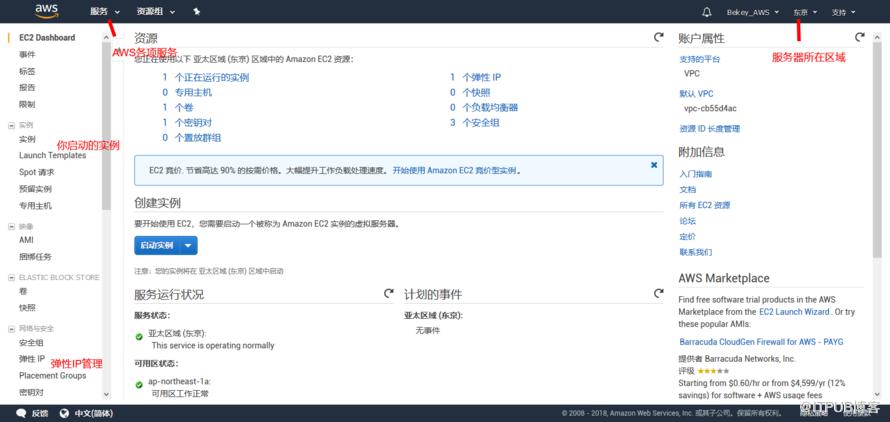Image resolution: width=890 pixels, height=422 pixels.
Task: Open 联系我们 link
Action: (696, 252)
